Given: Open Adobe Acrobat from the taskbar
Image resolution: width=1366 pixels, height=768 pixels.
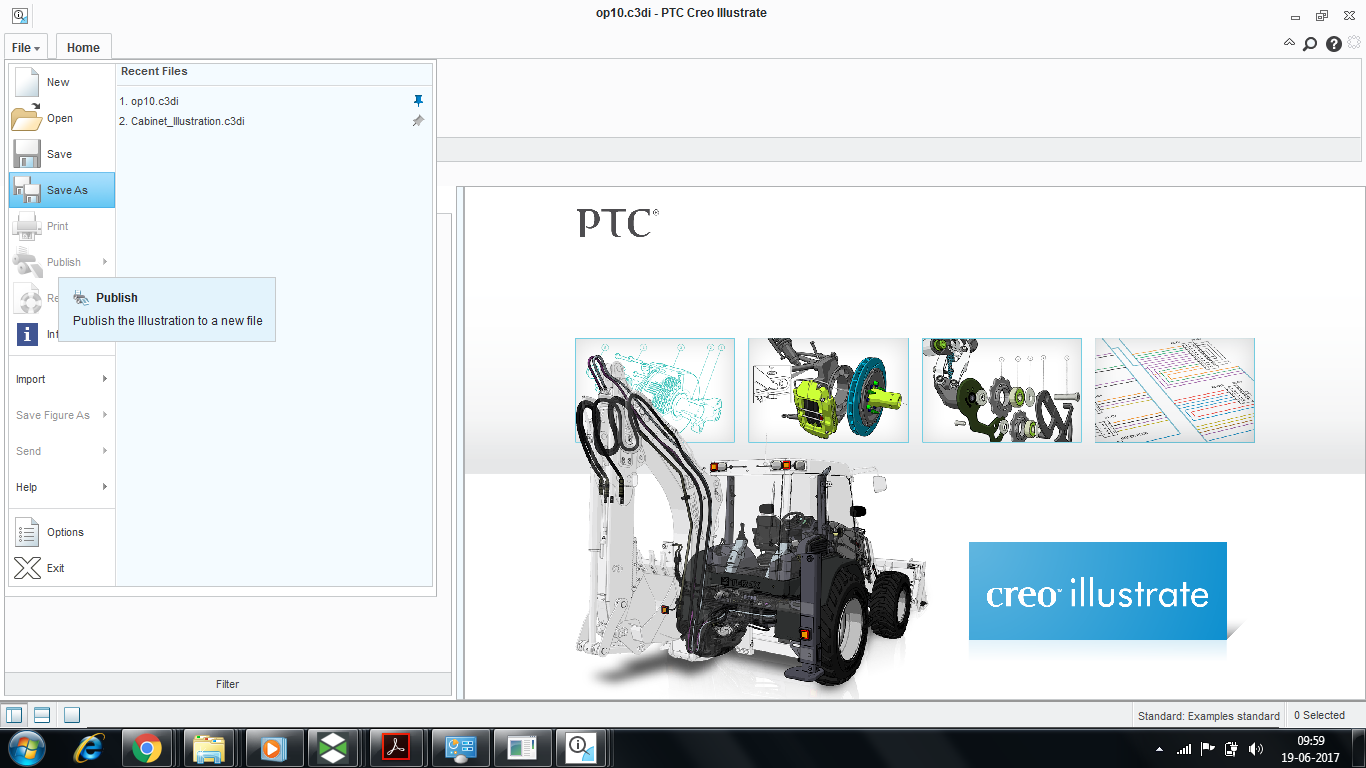Looking at the screenshot, I should [x=397, y=748].
